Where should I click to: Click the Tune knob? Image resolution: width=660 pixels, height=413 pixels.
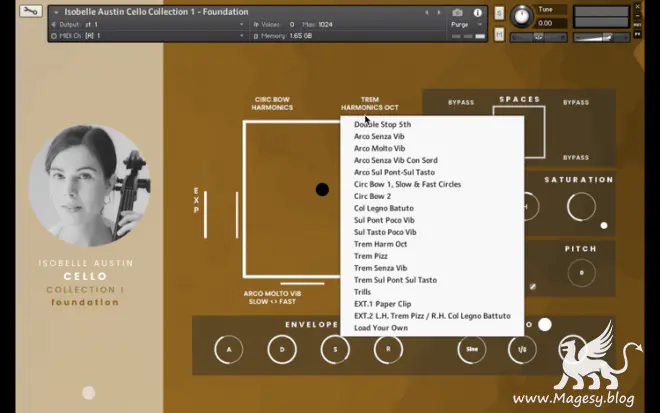[x=522, y=16]
